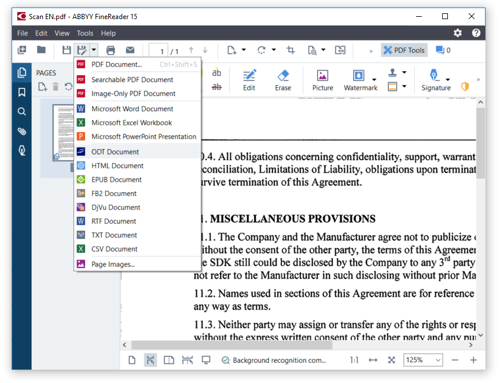
Task: Open help with the question mark icon
Action: click(476, 33)
